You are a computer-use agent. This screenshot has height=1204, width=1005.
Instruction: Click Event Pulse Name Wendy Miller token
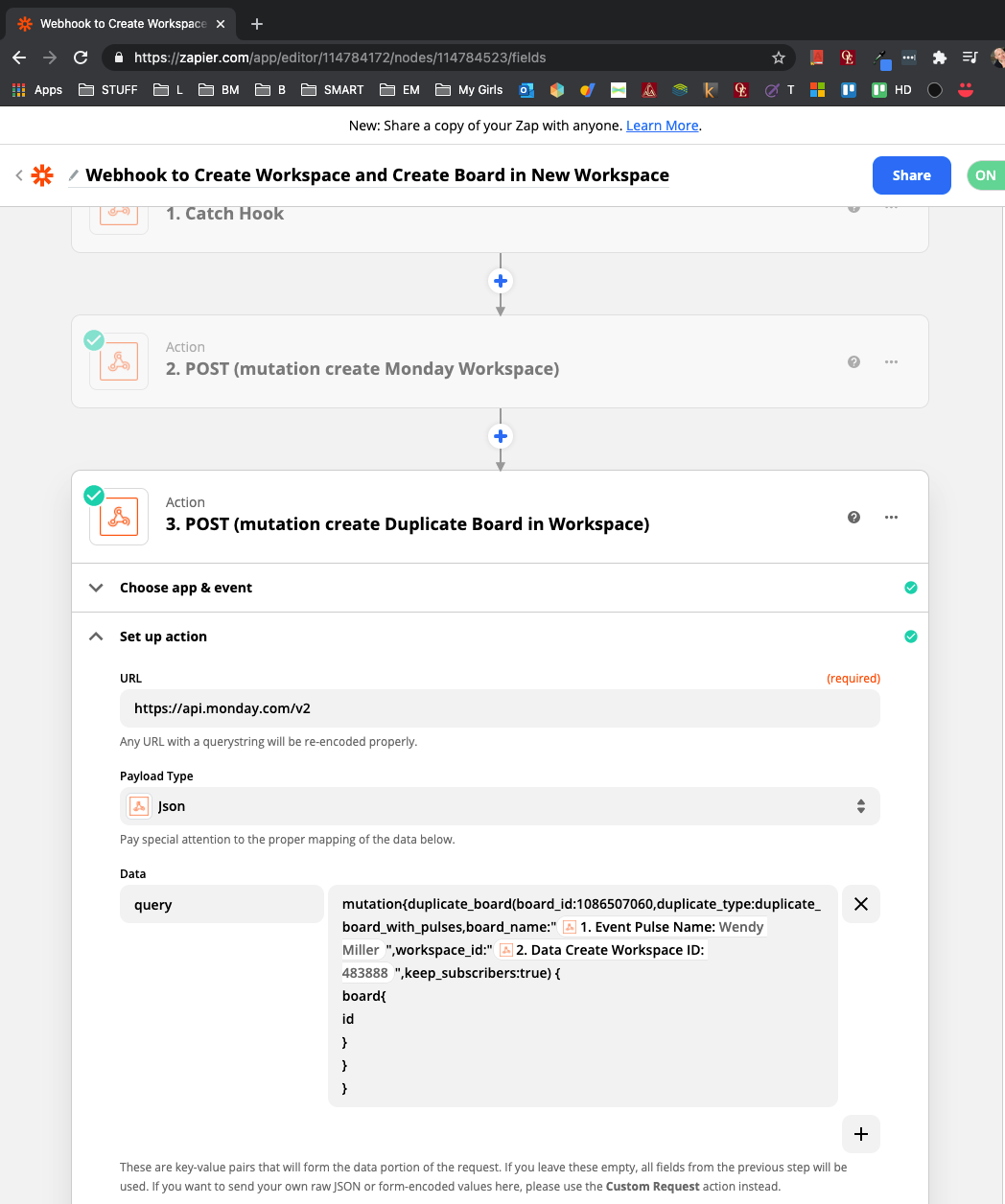click(x=664, y=927)
